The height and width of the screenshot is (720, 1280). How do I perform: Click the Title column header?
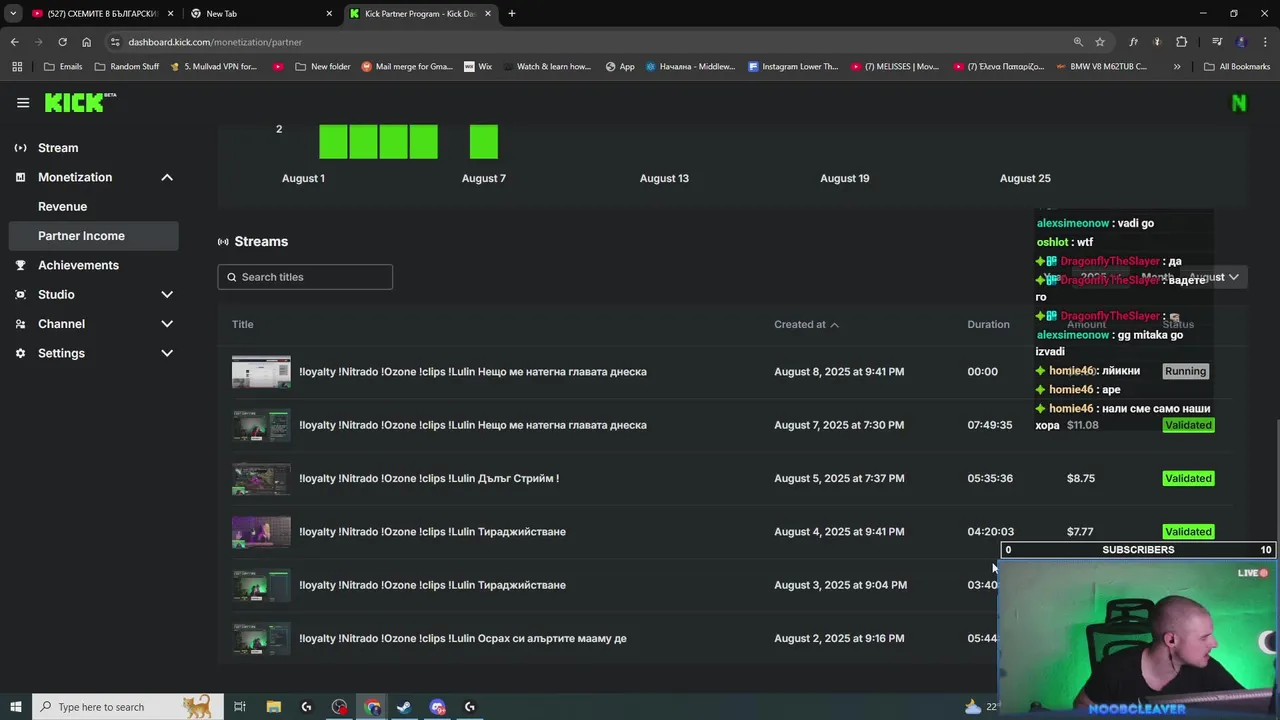[243, 324]
